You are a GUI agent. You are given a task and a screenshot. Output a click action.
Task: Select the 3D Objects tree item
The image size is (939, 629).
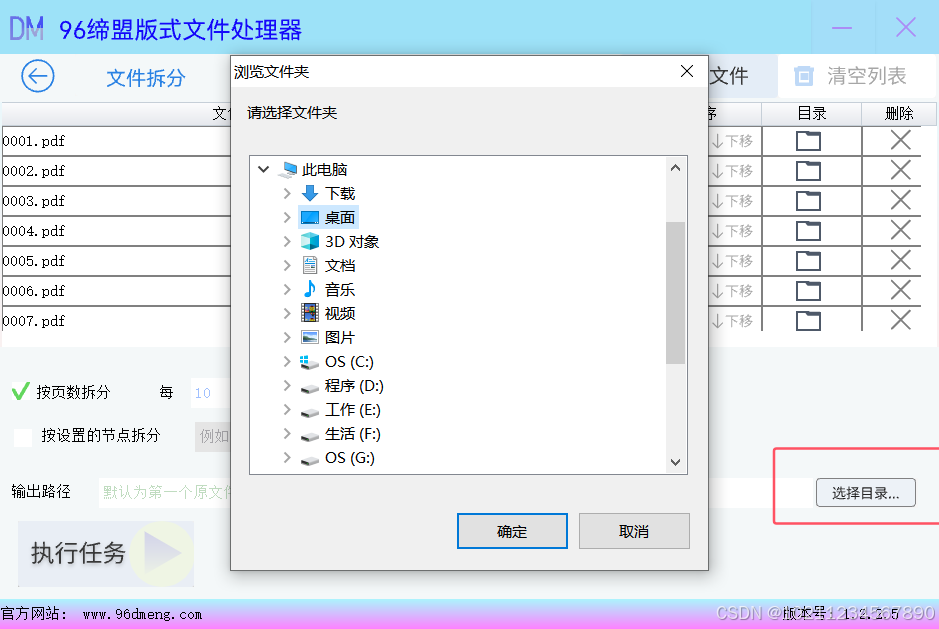click(340, 241)
